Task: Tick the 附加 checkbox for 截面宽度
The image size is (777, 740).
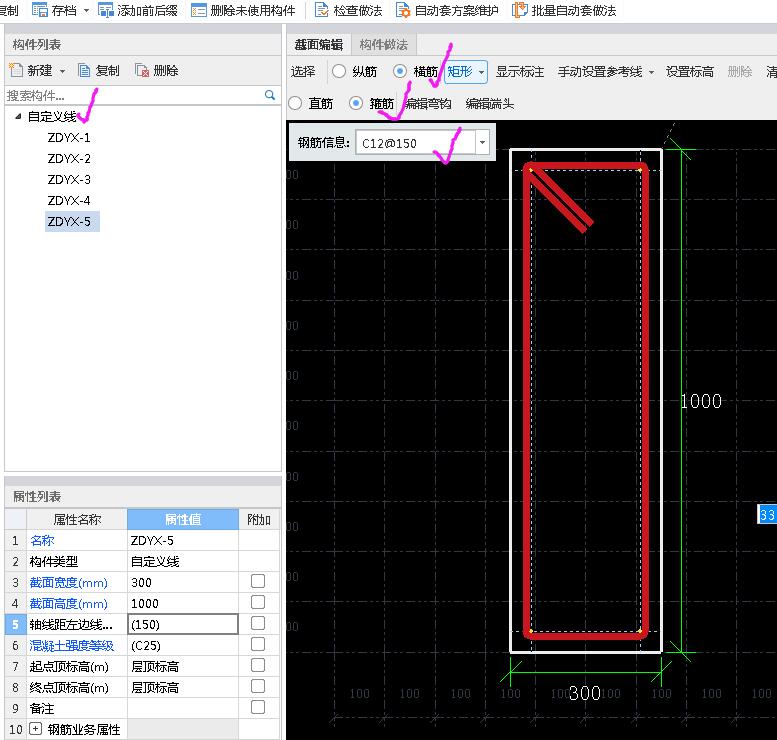Action: (x=258, y=581)
